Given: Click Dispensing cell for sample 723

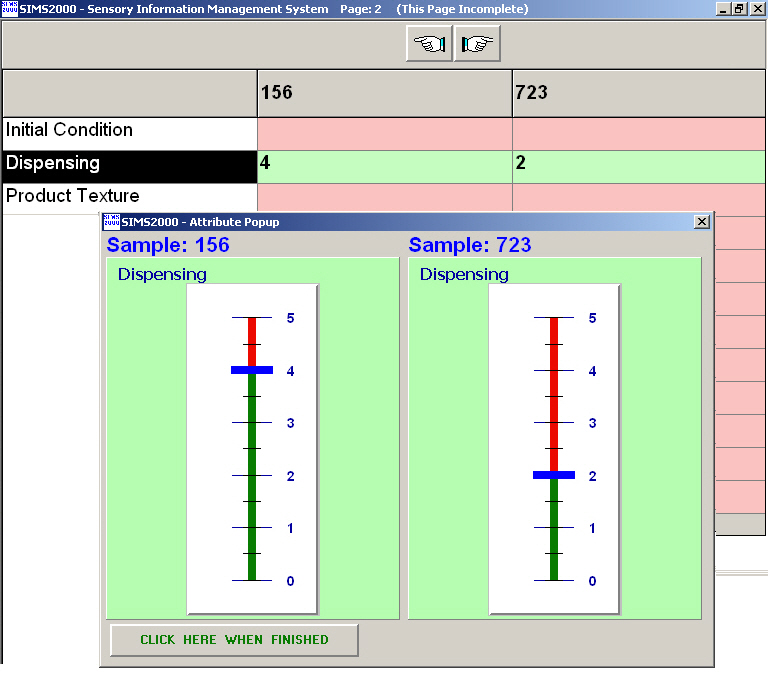Looking at the screenshot, I should (x=638, y=164).
